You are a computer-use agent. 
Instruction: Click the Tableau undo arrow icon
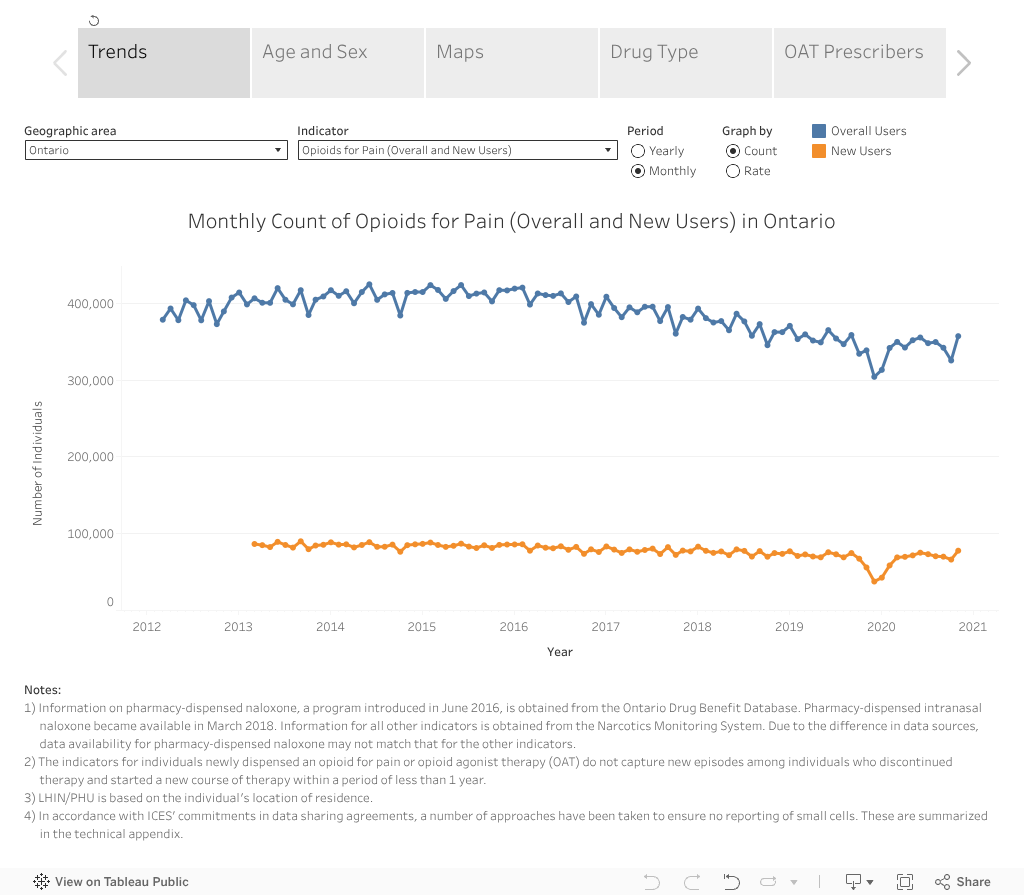point(652,882)
